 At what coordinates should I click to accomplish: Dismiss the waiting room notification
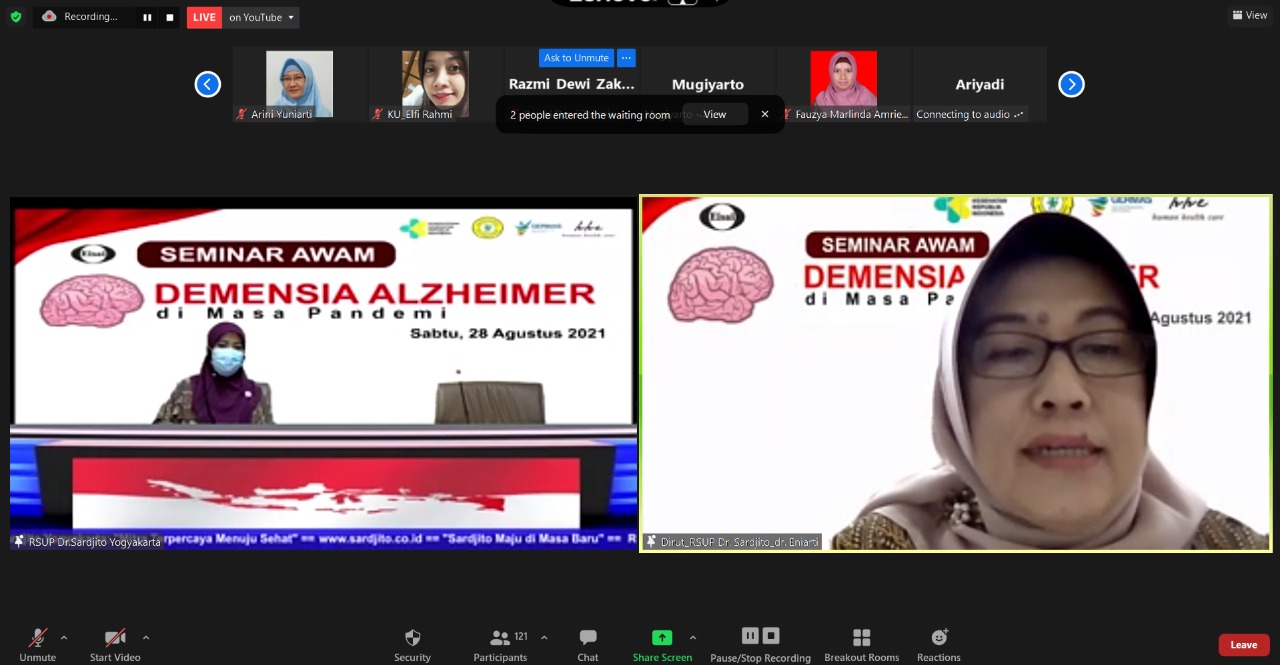pos(765,114)
